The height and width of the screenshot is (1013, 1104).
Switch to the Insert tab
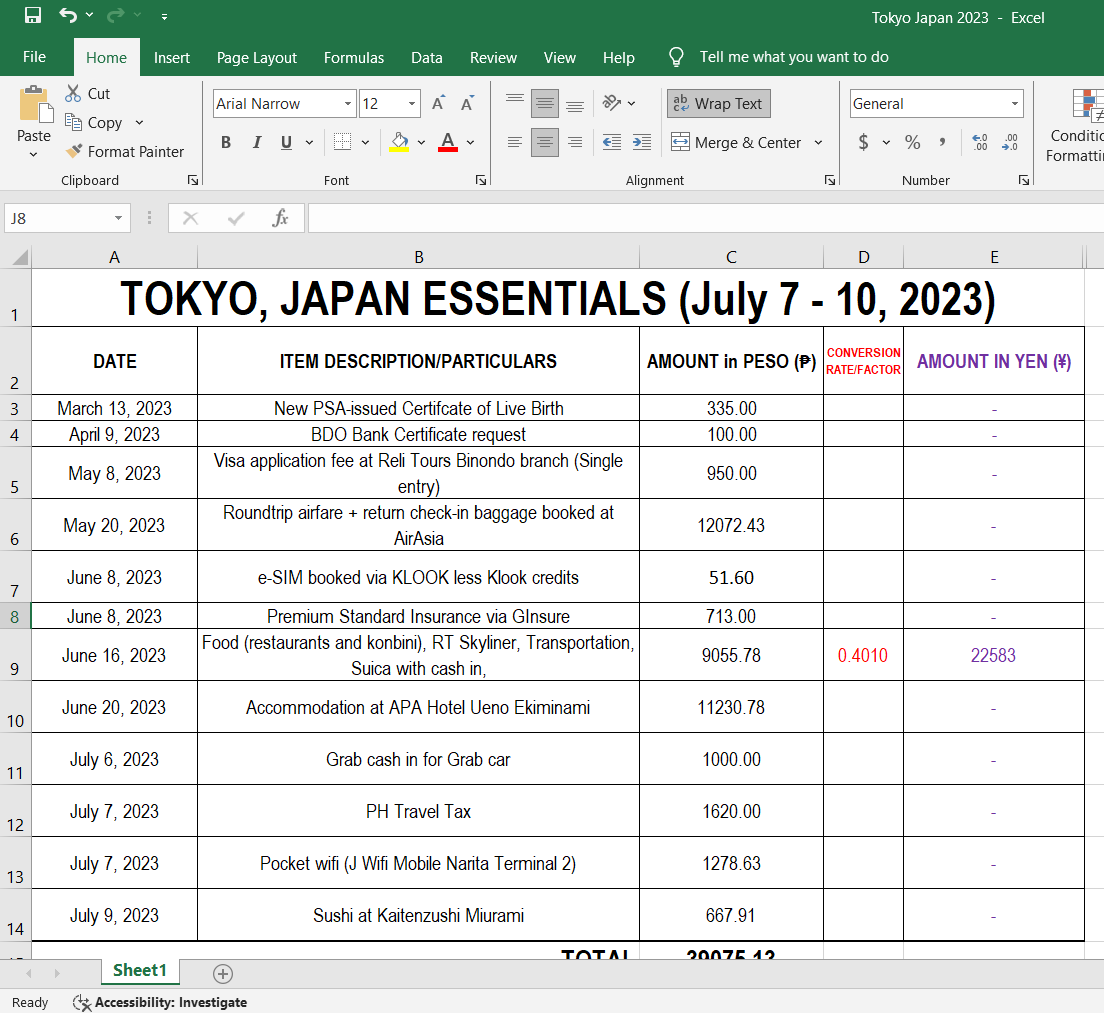pyautogui.click(x=172, y=58)
